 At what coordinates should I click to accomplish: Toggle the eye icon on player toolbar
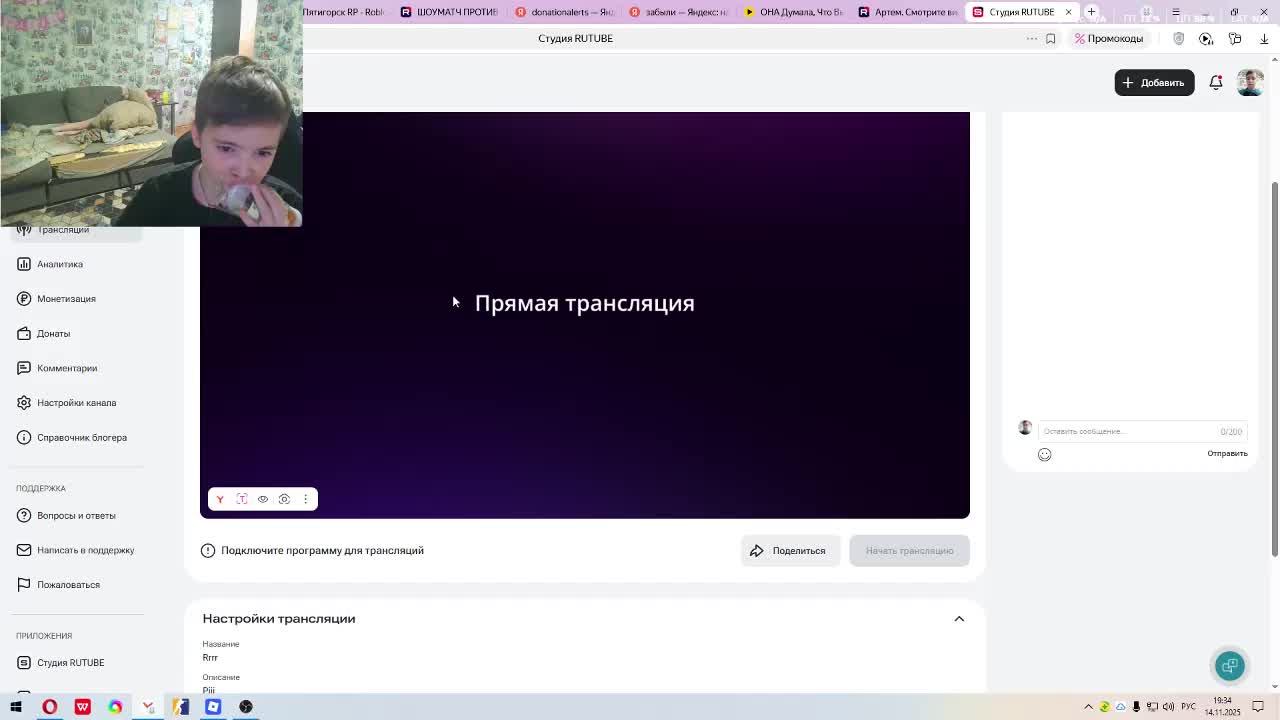pyautogui.click(x=263, y=499)
